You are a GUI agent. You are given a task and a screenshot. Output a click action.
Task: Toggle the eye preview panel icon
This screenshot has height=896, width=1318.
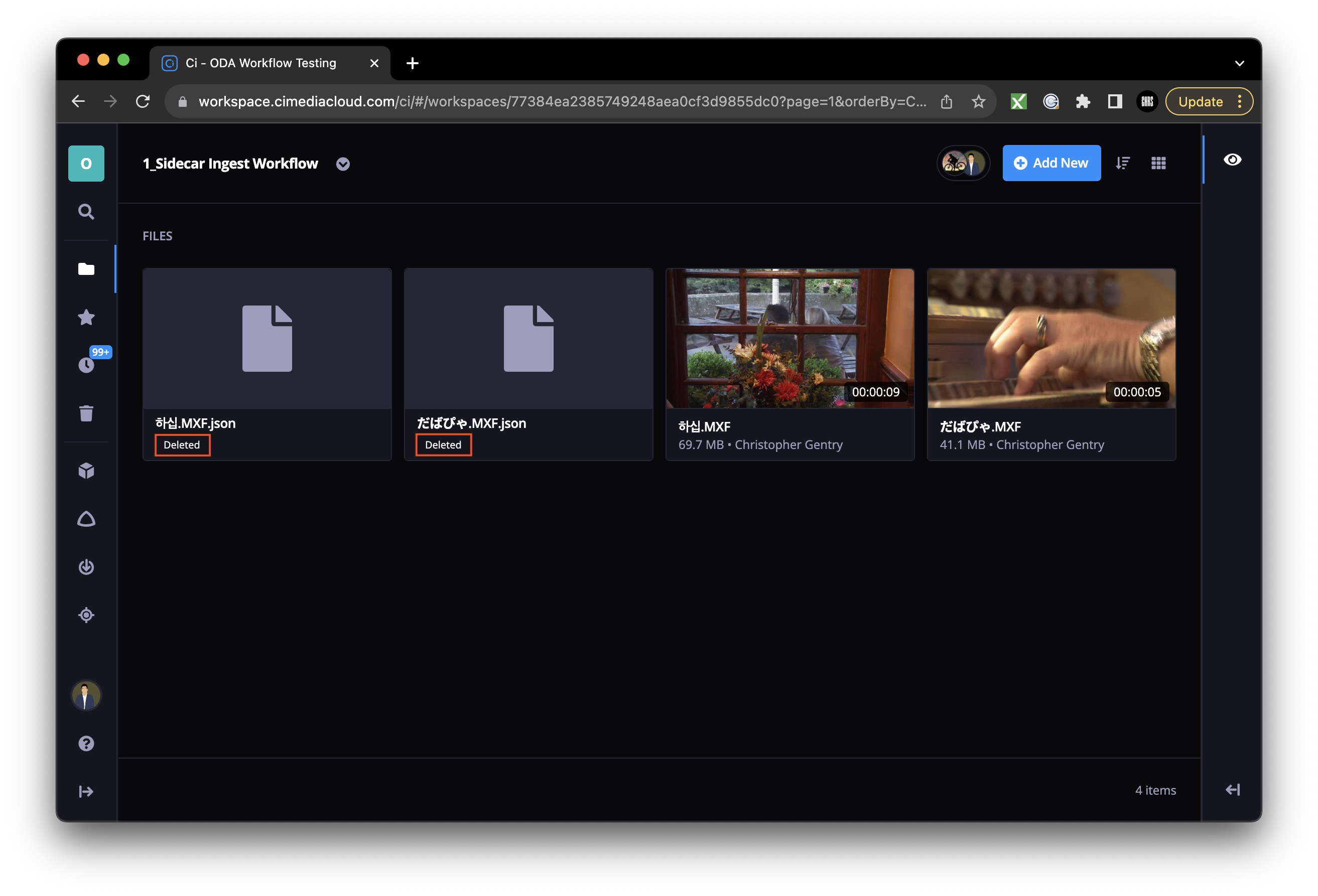(x=1232, y=160)
